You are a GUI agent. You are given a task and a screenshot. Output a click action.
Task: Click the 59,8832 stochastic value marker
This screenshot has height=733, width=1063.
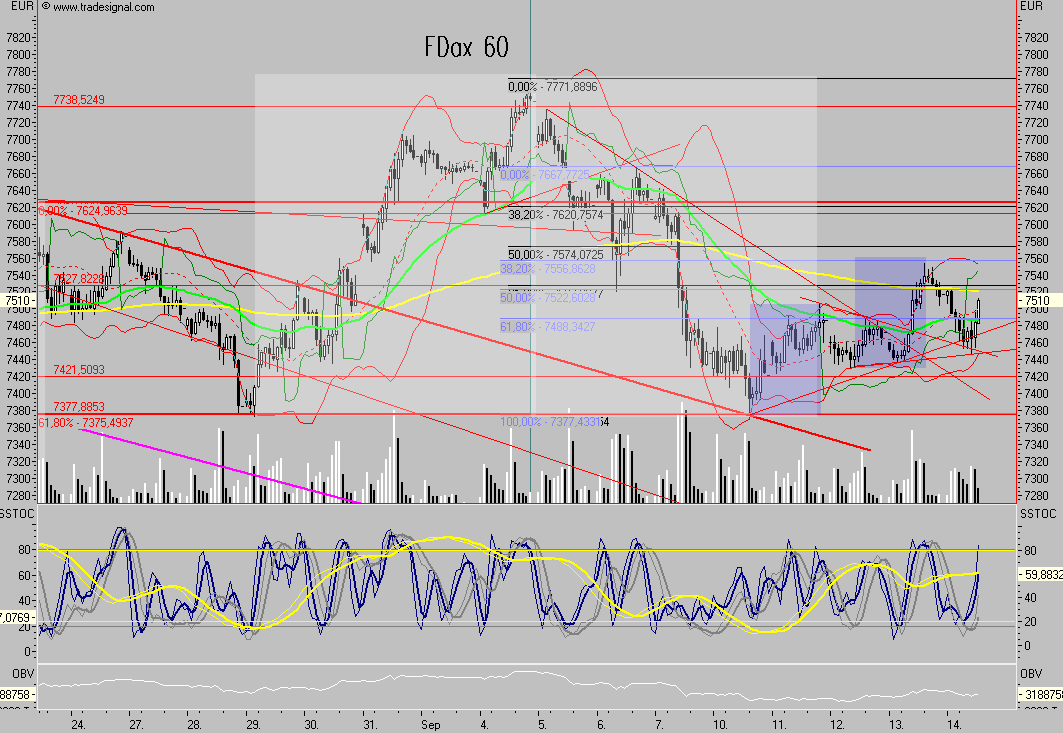pyautogui.click(x=1038, y=575)
